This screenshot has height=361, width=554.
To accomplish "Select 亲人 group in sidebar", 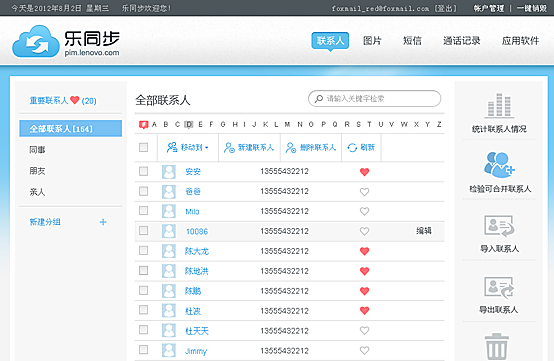I will tap(37, 192).
